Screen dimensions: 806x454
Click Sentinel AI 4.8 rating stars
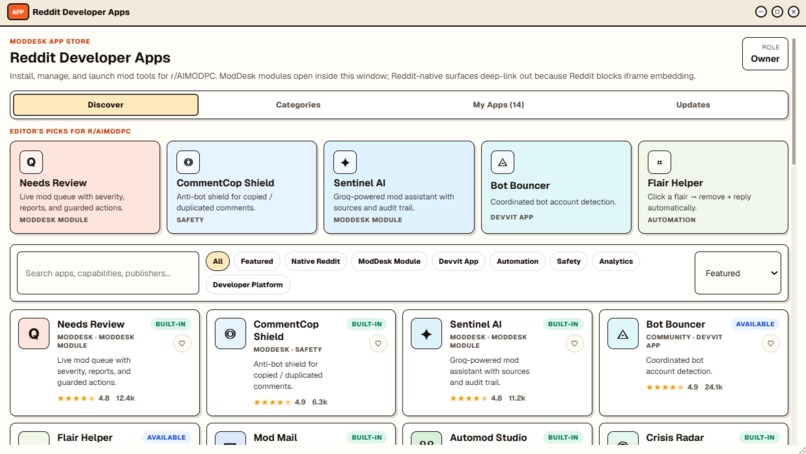click(x=468, y=398)
